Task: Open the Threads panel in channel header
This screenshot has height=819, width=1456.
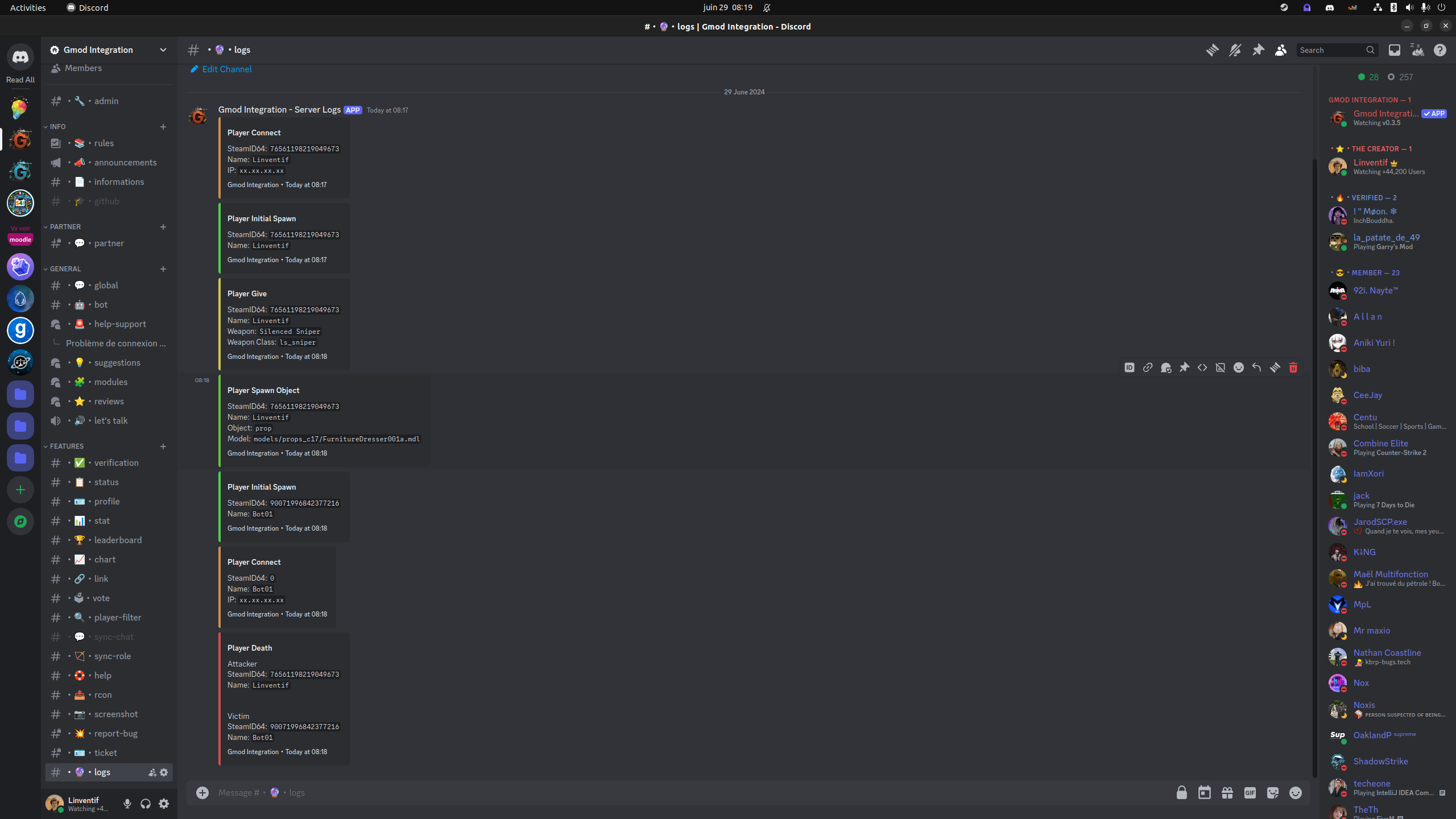Action: pos(1212,50)
